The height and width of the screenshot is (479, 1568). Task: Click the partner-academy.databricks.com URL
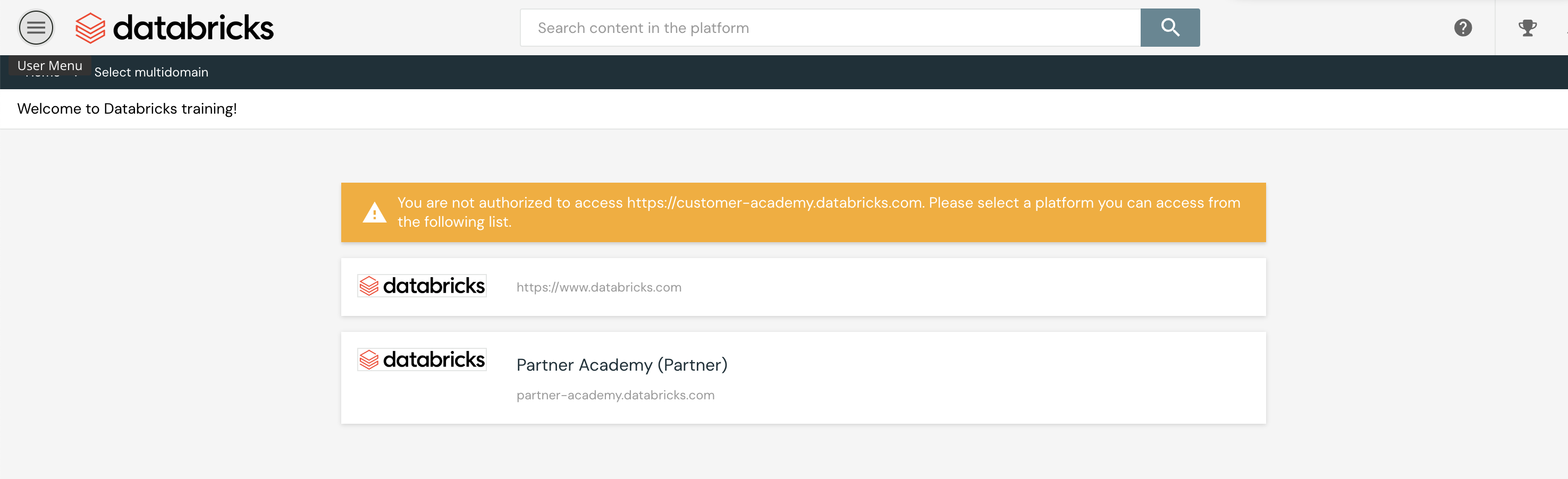coord(615,395)
